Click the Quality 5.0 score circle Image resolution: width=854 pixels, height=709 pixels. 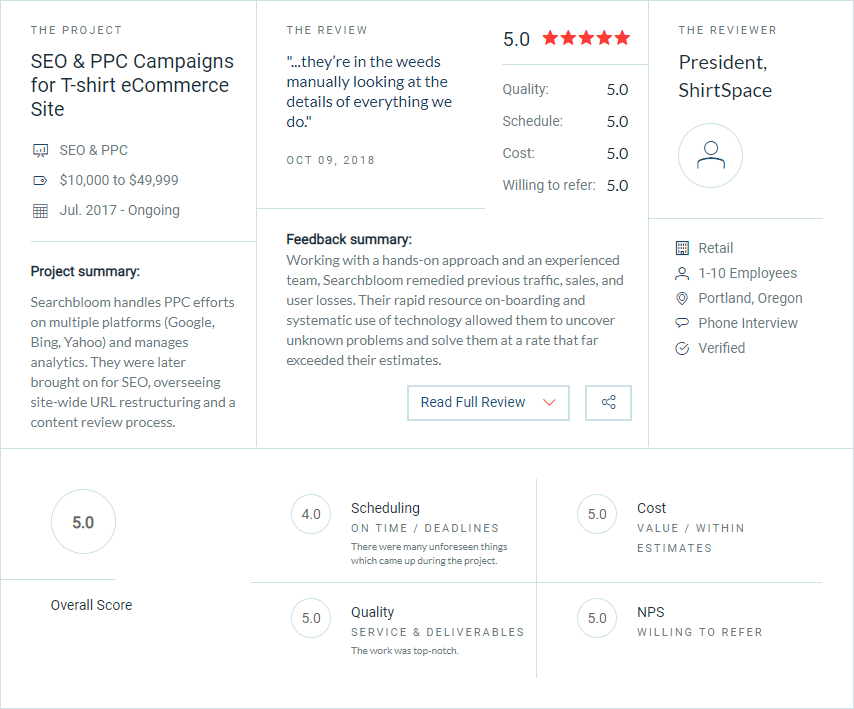coord(311,618)
